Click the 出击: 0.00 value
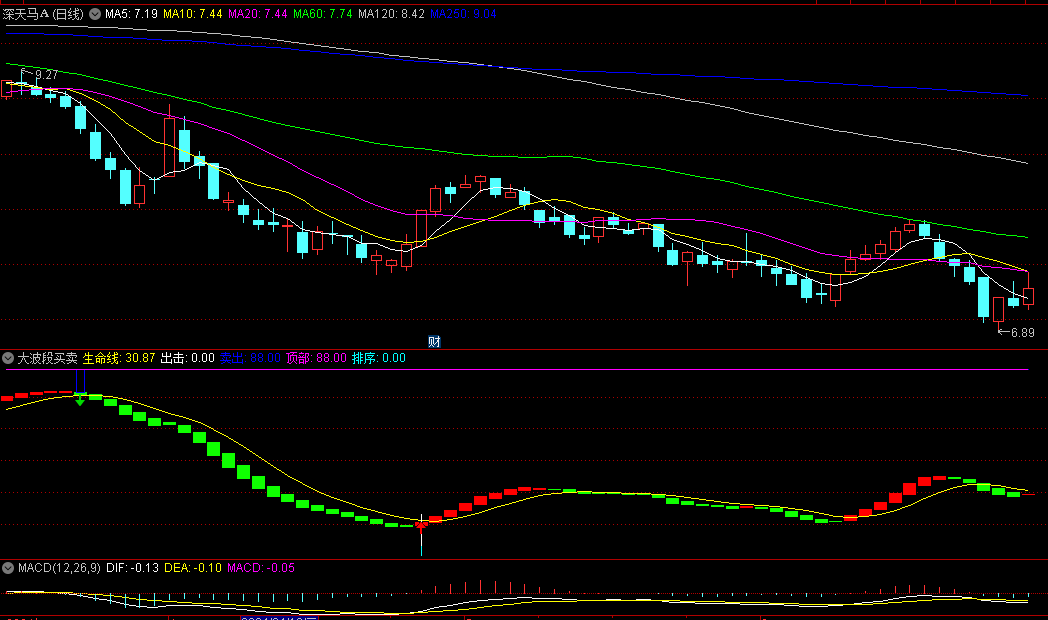 (x=188, y=358)
